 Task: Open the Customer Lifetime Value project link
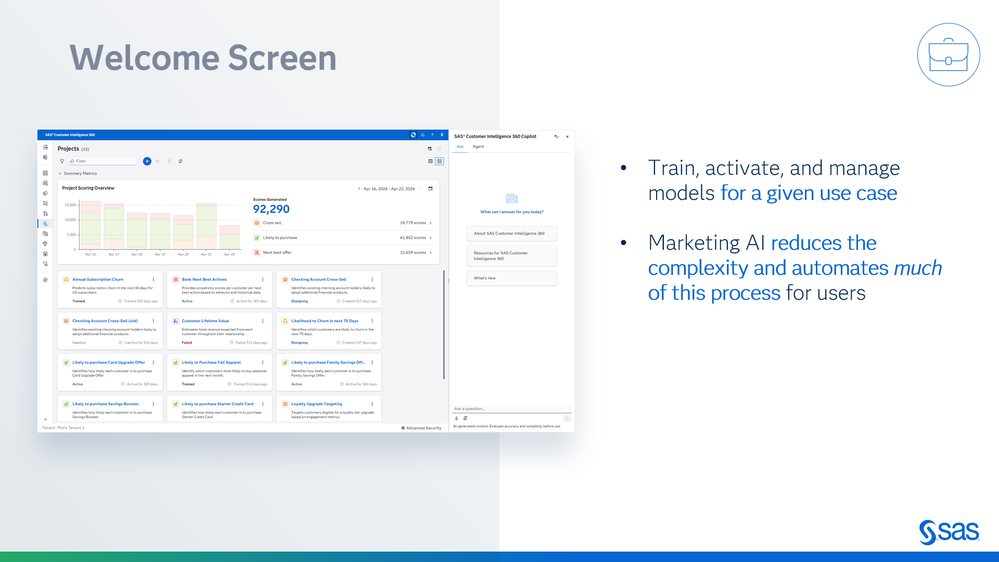coord(205,321)
